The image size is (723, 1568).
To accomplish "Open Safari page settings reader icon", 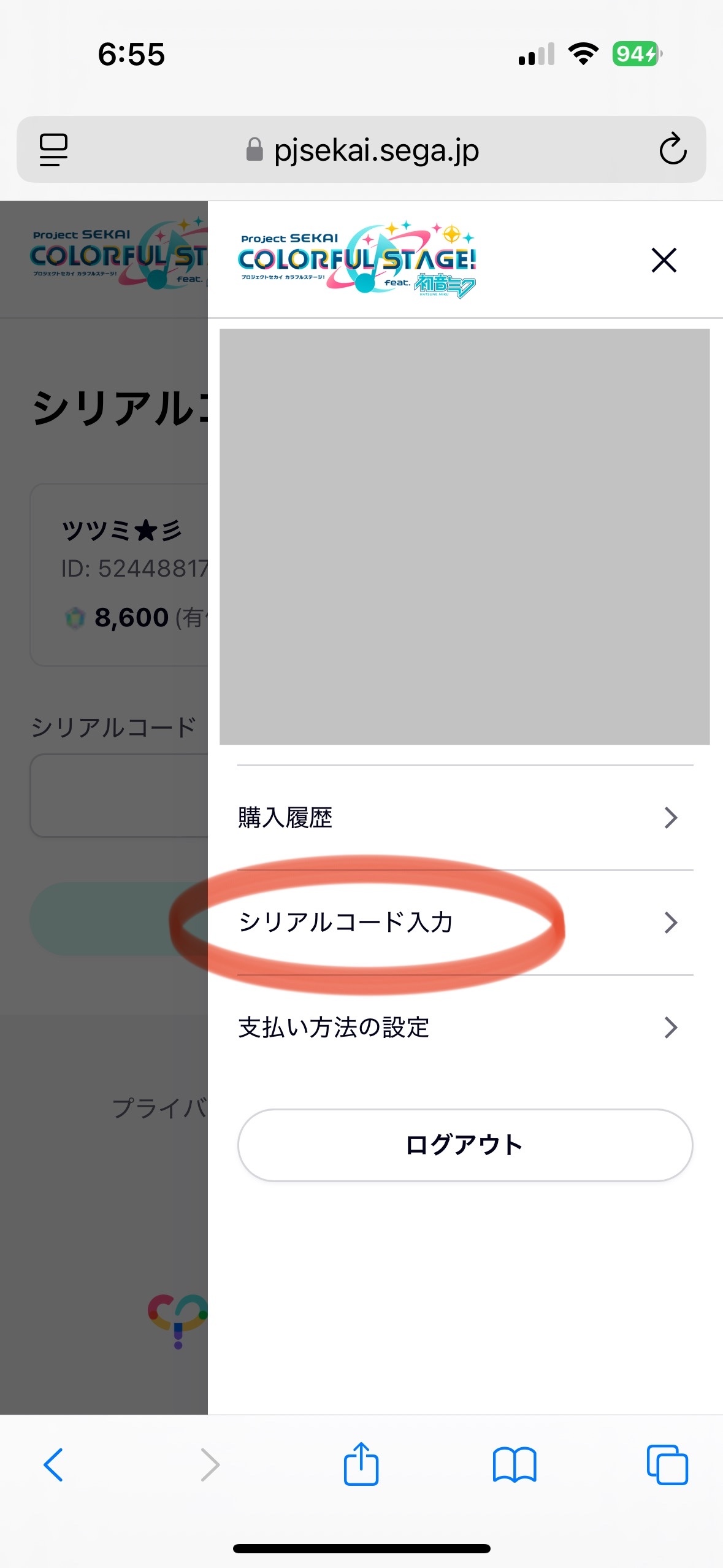I will (53, 150).
